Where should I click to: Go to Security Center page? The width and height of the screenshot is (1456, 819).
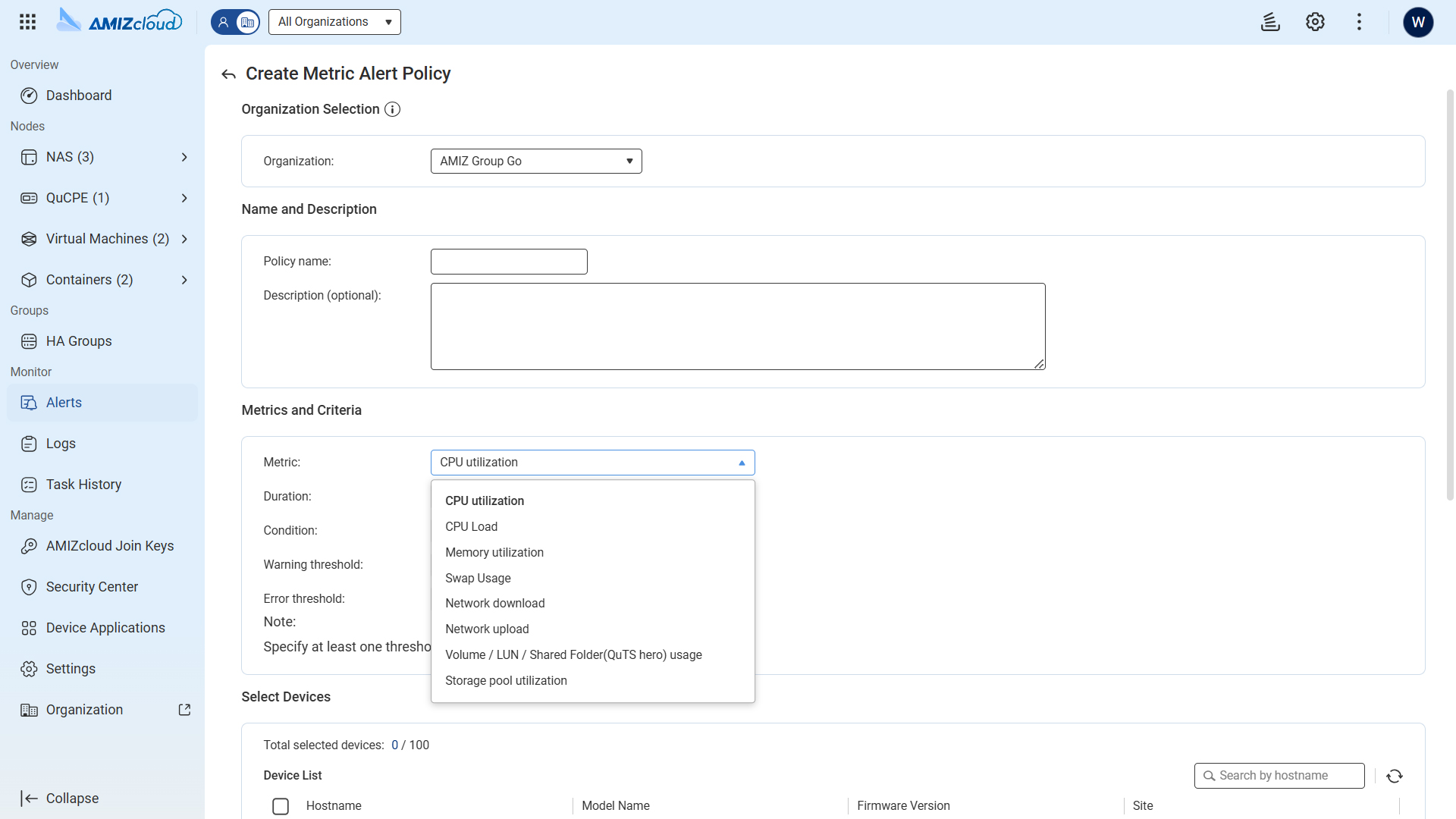(x=92, y=587)
